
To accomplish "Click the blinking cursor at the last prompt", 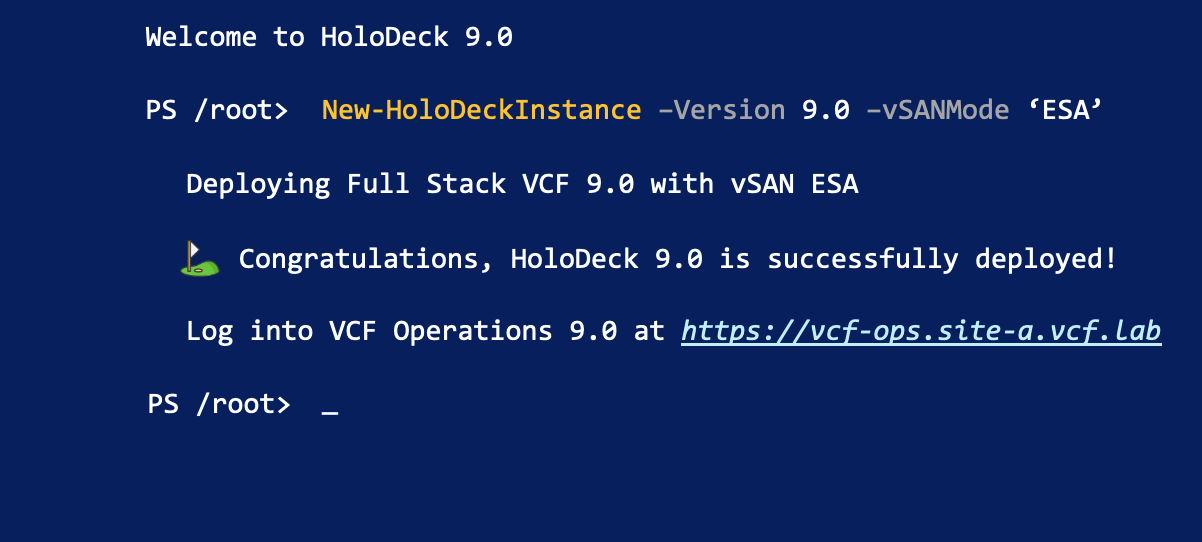I will pos(330,408).
